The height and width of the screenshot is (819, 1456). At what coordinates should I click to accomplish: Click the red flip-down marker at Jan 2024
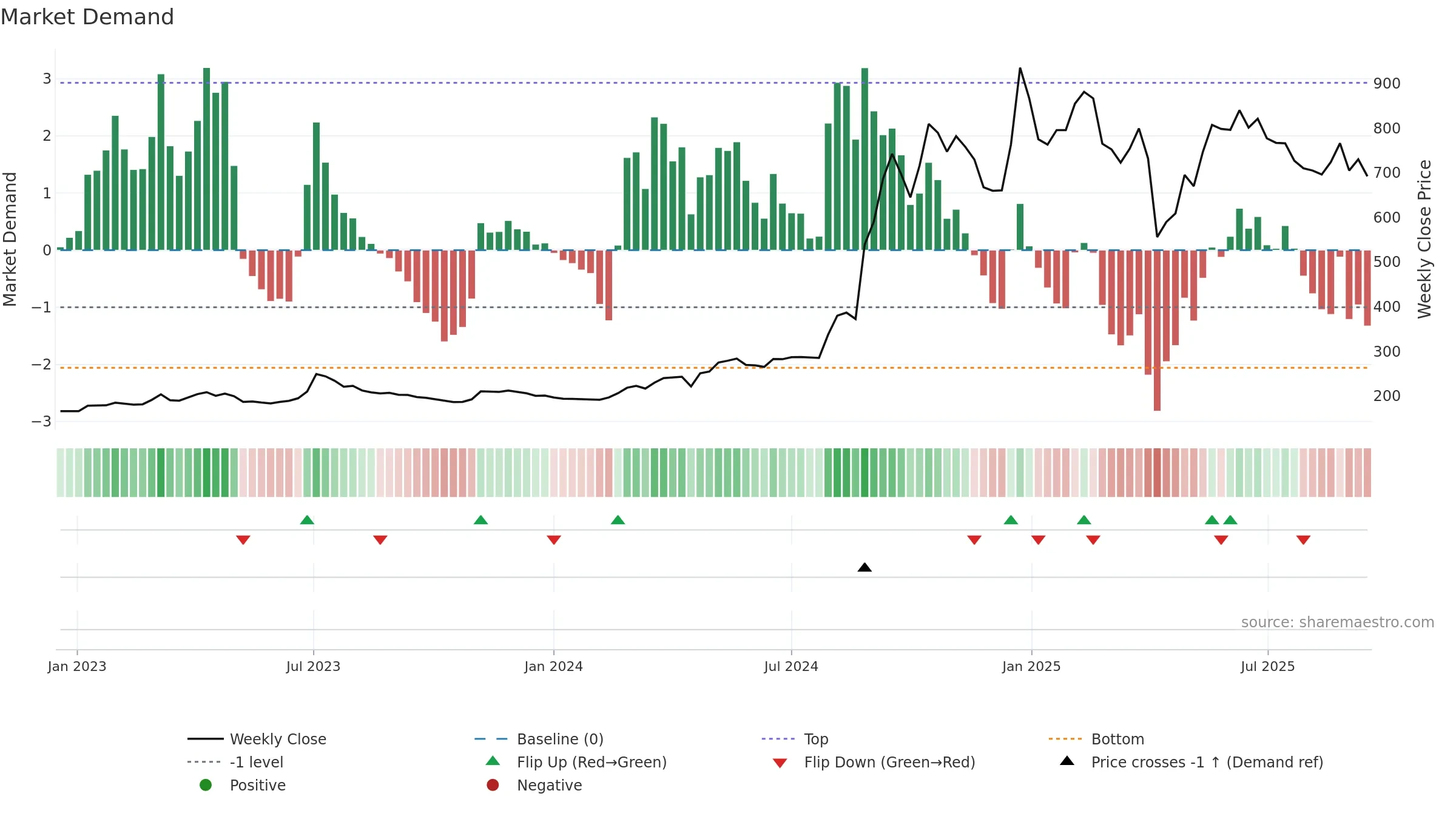553,540
